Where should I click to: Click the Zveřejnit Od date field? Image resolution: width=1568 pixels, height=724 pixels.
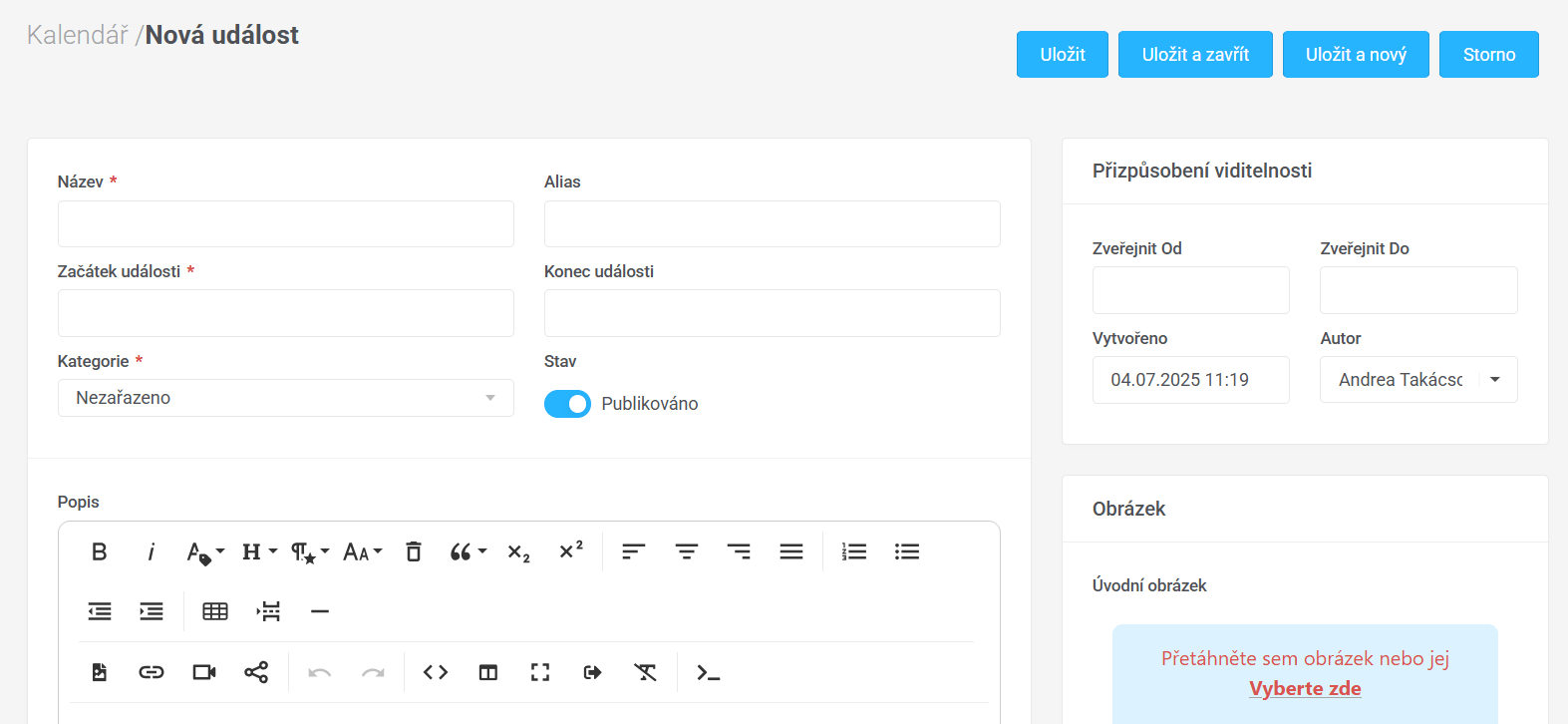tap(1190, 290)
